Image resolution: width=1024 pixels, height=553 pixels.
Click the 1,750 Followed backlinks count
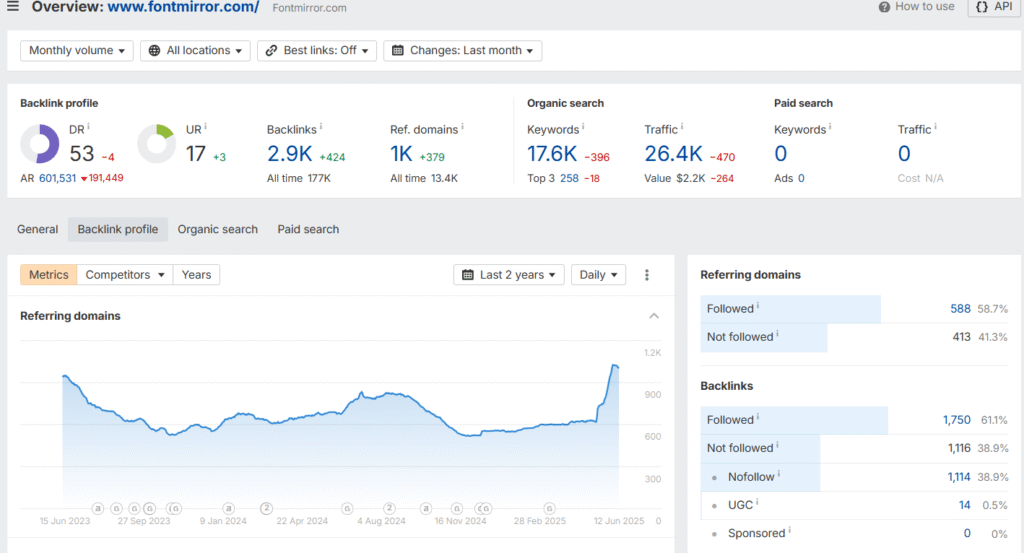click(x=956, y=420)
